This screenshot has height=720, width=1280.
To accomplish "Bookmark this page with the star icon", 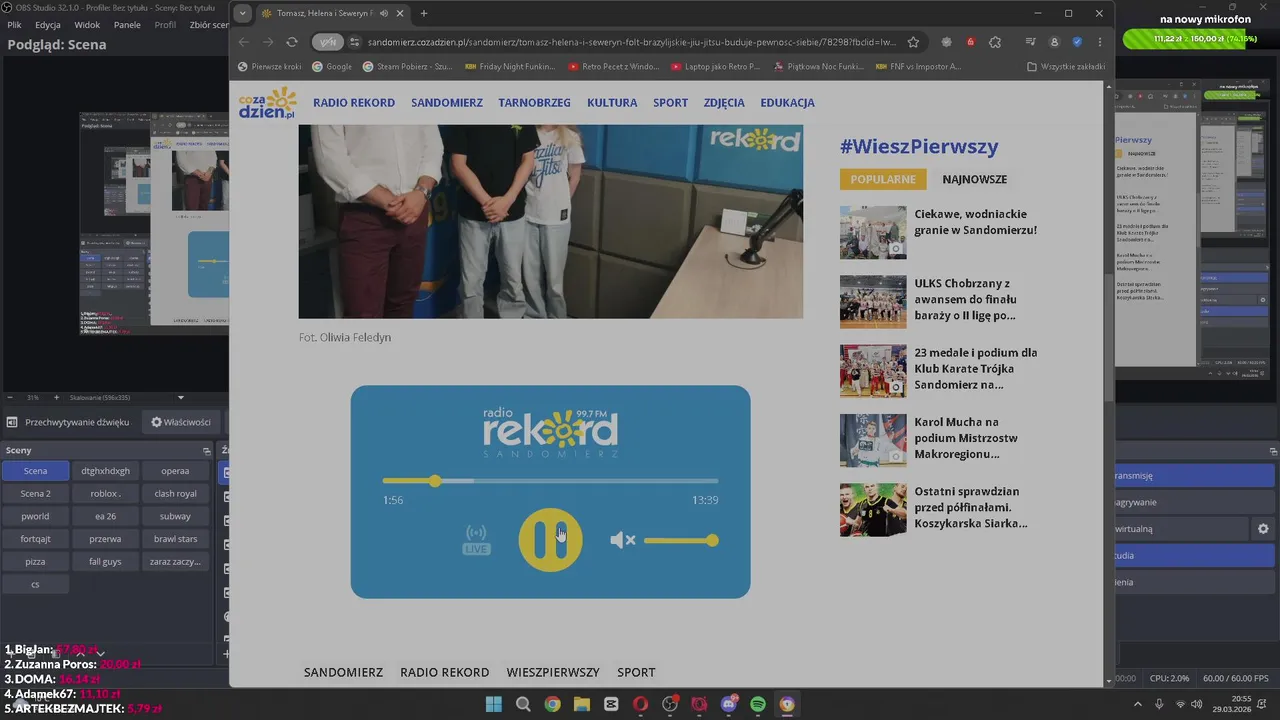I will click(x=913, y=42).
